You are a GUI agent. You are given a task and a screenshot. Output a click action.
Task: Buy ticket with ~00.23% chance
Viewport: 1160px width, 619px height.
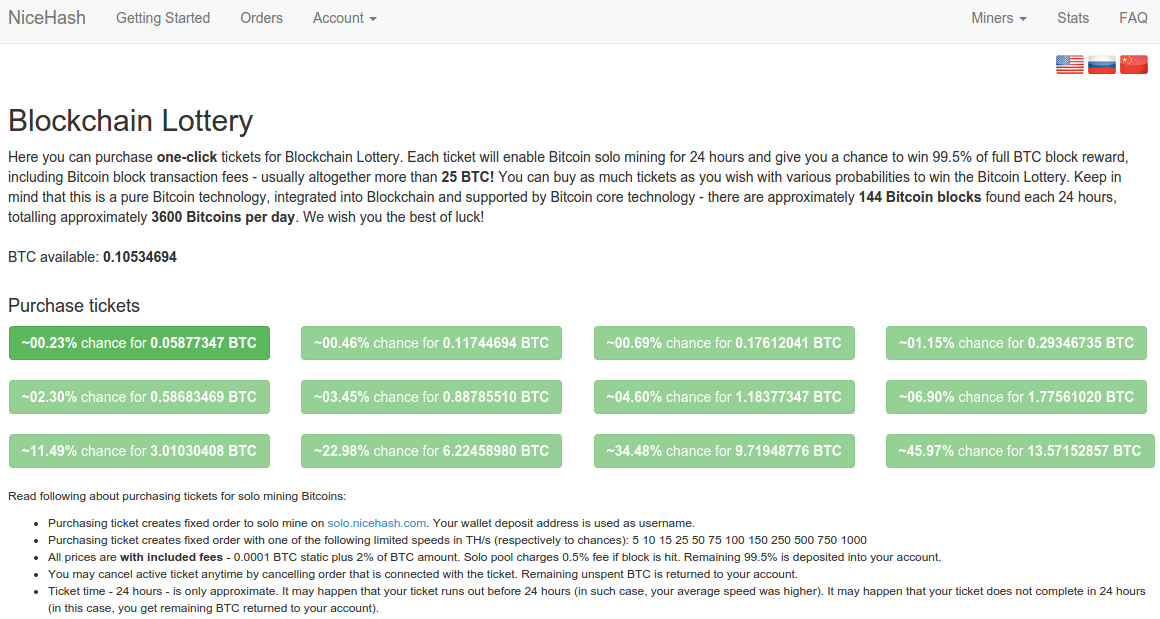coord(139,343)
